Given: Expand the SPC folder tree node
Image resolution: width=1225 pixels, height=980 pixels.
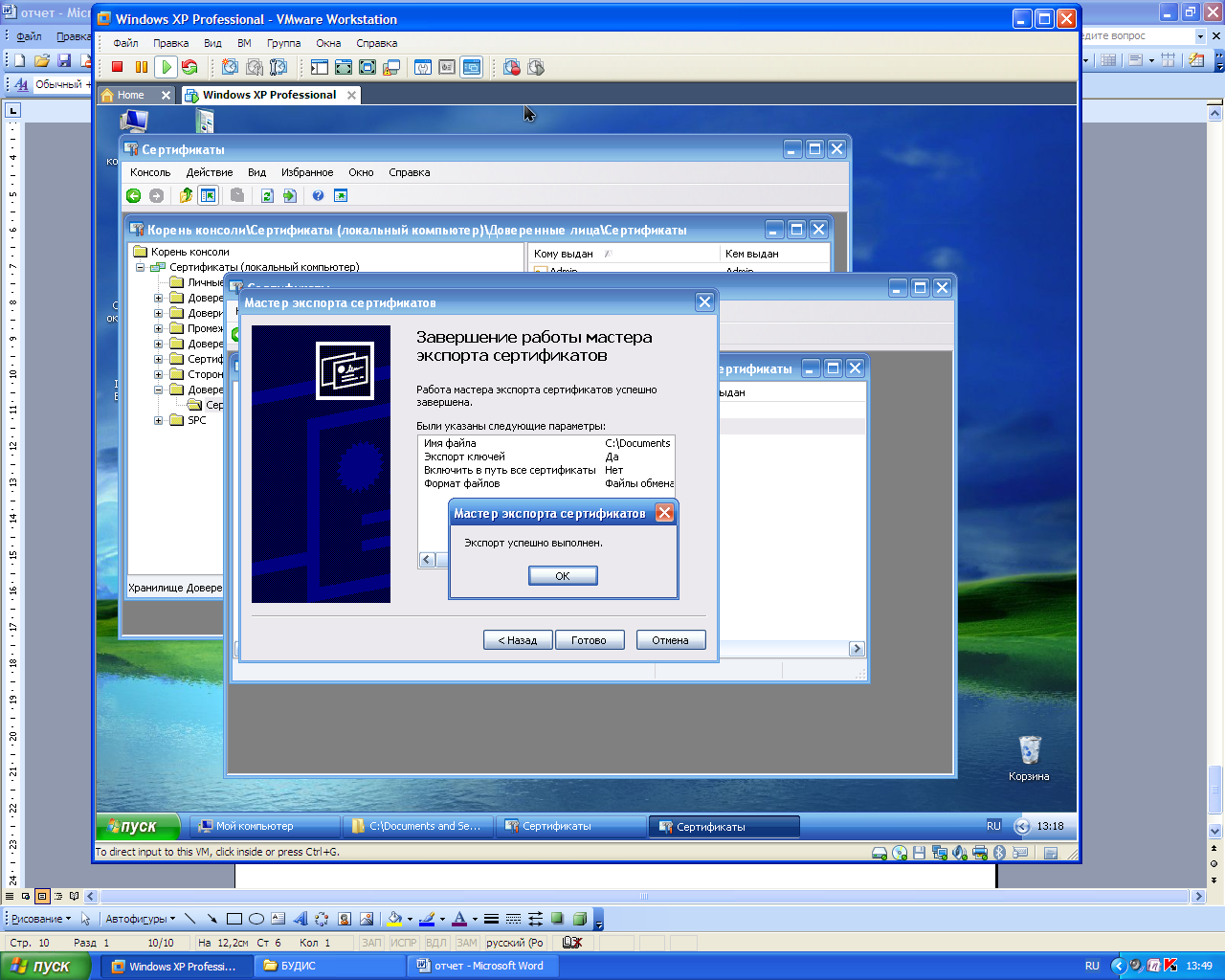Looking at the screenshot, I should click(x=159, y=420).
